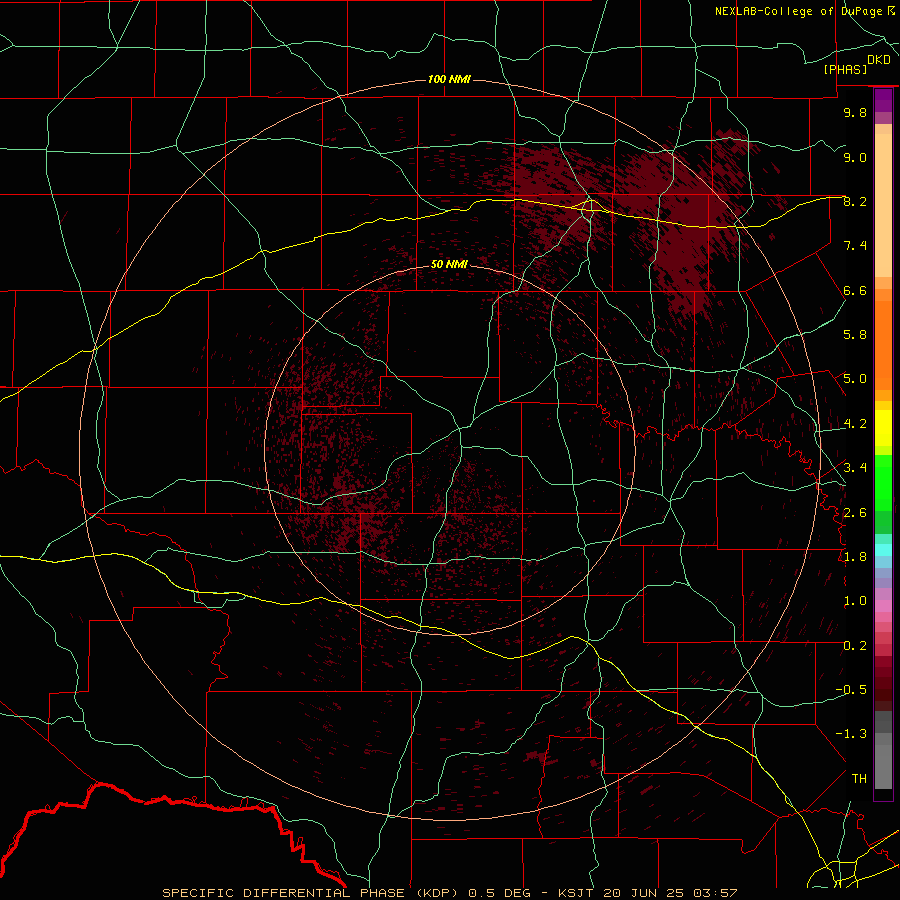Click the -0.5 color scale value
Screen dimensions: 900x900
coord(851,690)
